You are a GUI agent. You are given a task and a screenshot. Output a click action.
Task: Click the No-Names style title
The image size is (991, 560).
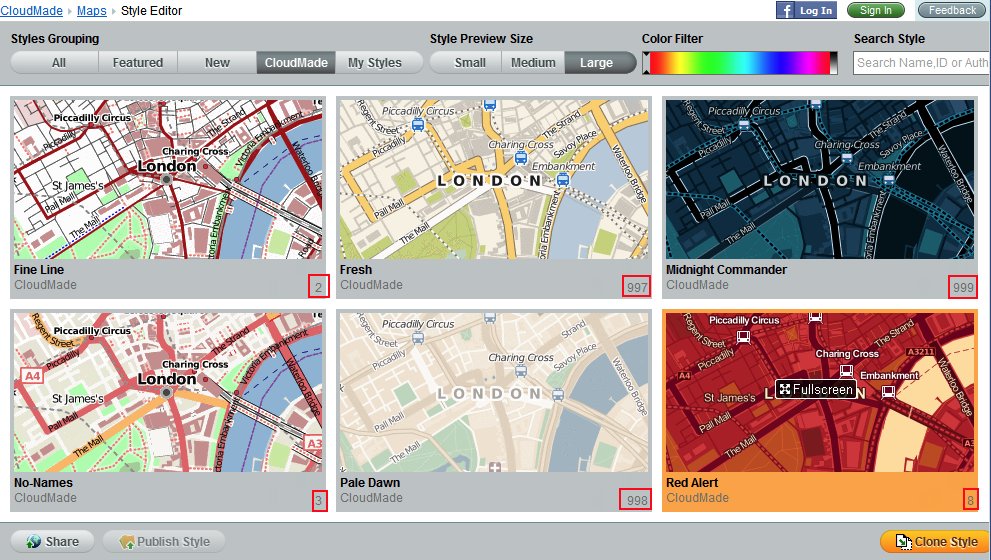(x=43, y=482)
